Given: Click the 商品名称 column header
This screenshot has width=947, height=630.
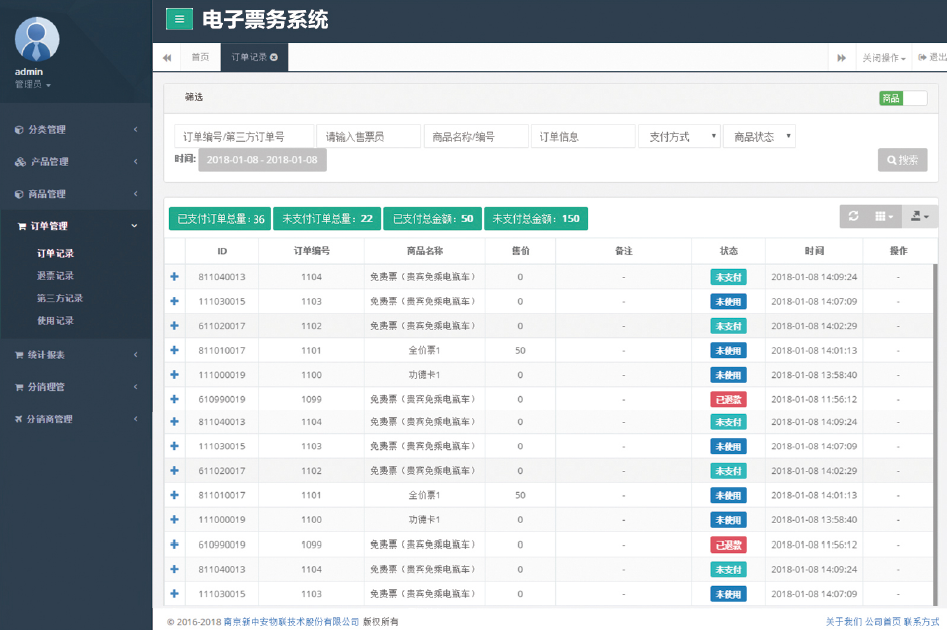Looking at the screenshot, I should (x=425, y=251).
